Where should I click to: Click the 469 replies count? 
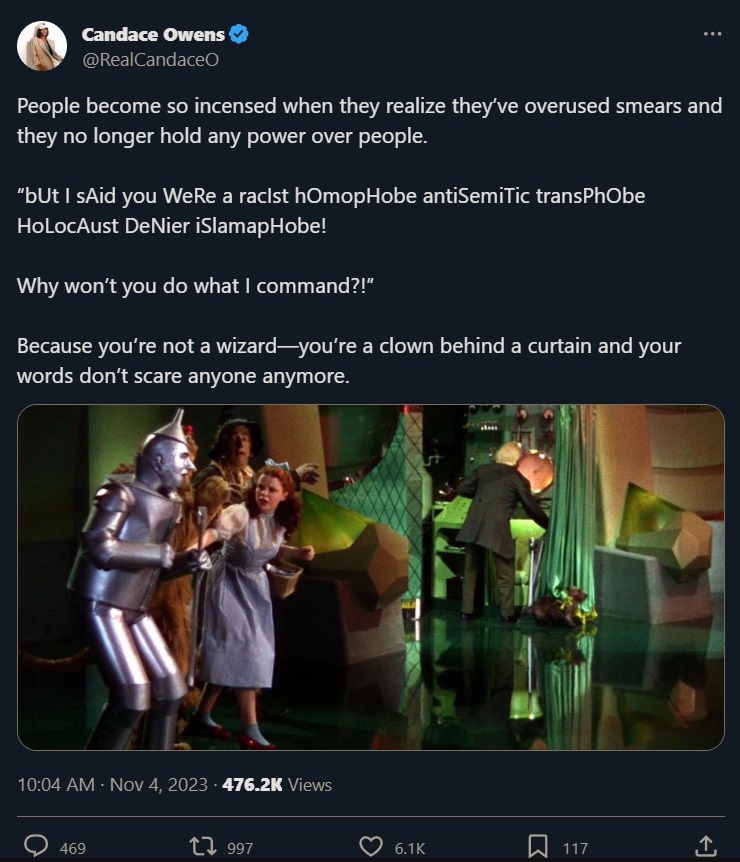73,848
